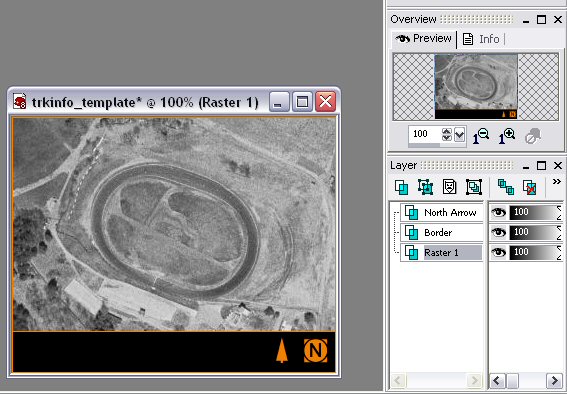Click the new raster layer icon
Image resolution: width=567 pixels, height=394 pixels.
coord(401,187)
